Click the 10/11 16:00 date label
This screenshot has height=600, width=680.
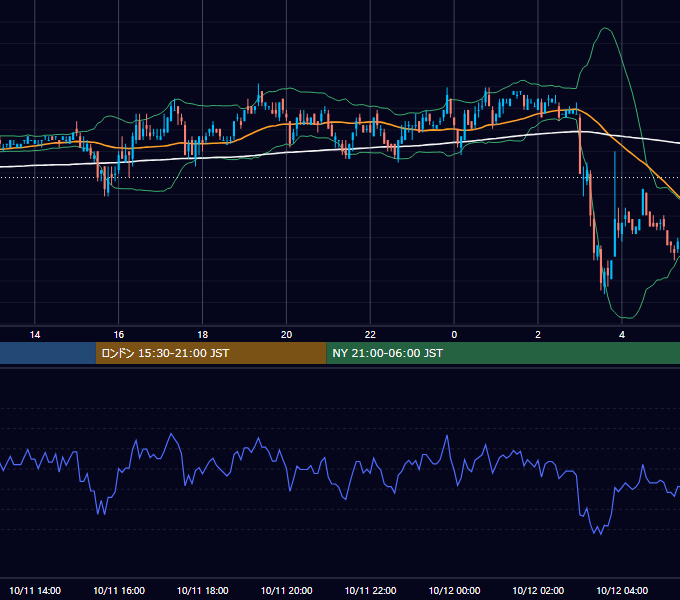[119, 590]
